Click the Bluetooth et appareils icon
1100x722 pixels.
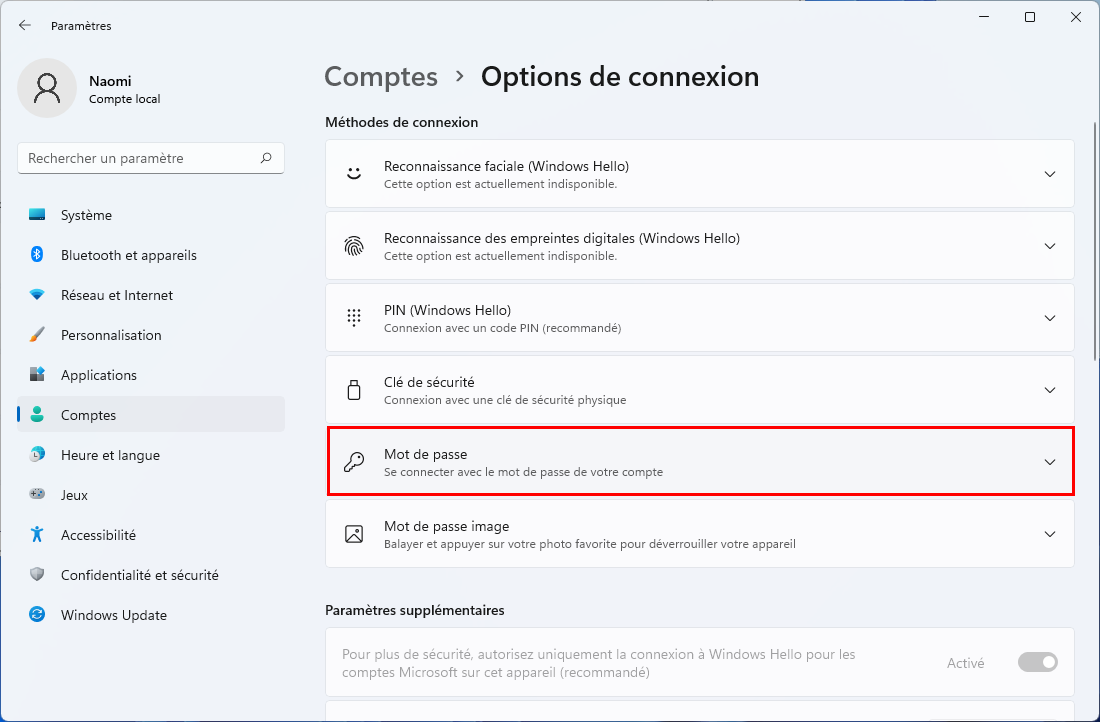coord(37,255)
